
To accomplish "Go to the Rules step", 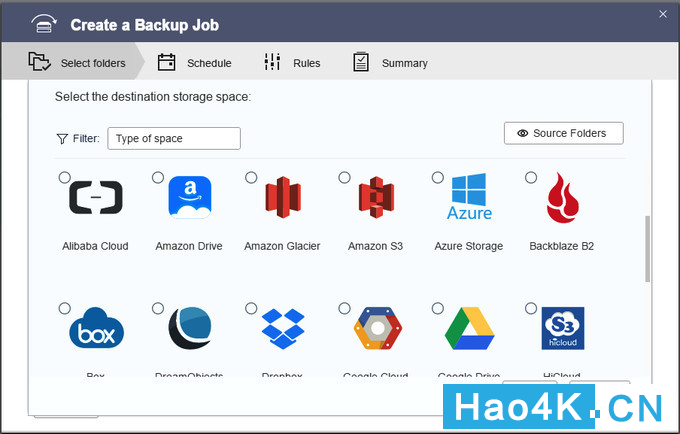I will point(292,62).
